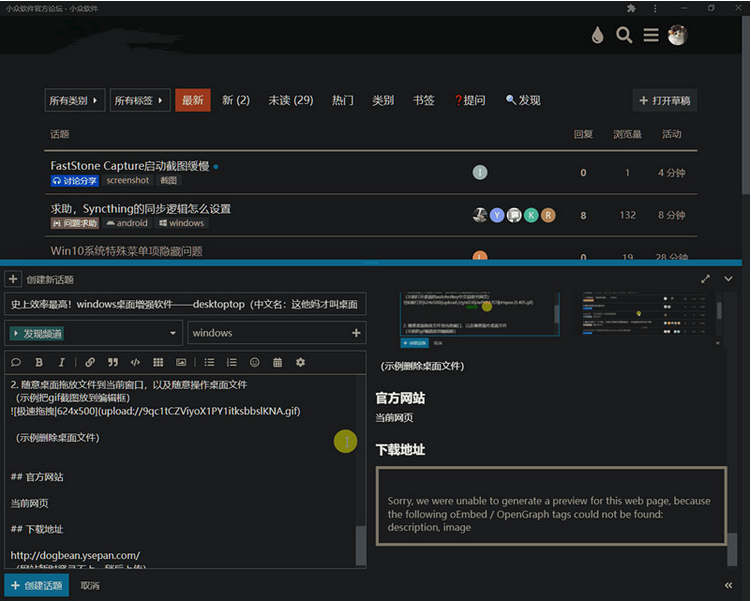This screenshot has width=751, height=601.
Task: Open the 发现频道 category selector
Action: tap(93, 333)
